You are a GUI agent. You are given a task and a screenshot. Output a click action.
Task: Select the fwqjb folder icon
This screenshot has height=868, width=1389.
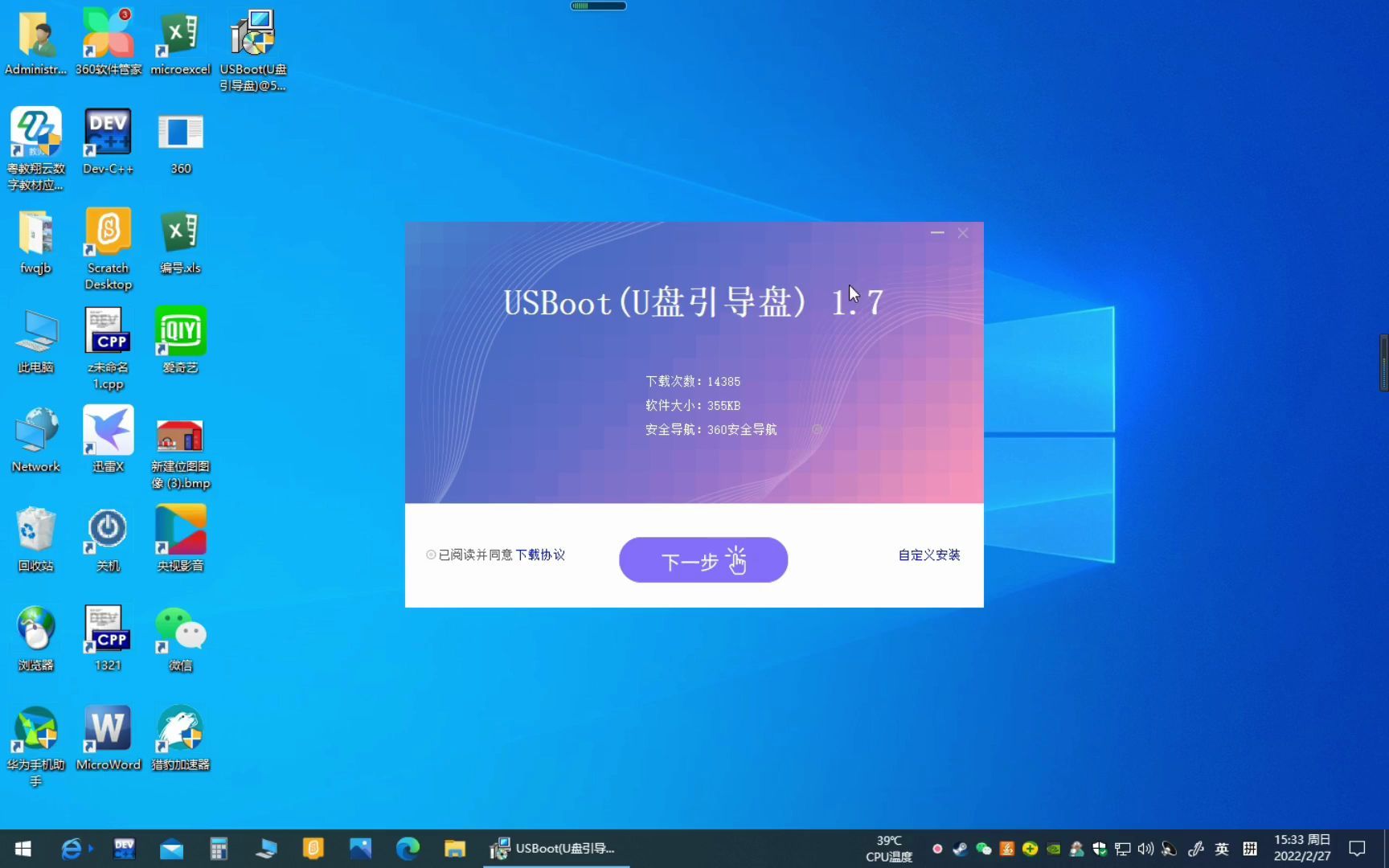36,242
